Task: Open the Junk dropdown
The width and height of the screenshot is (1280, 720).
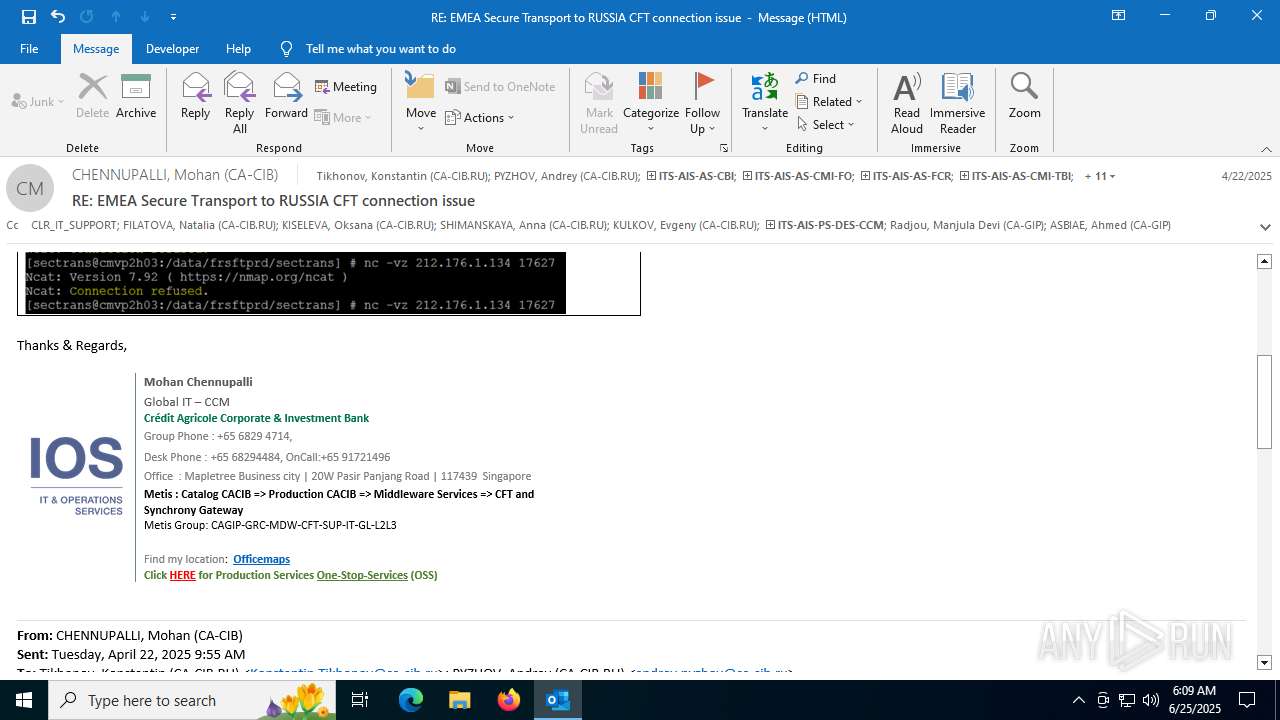Action: 38,101
